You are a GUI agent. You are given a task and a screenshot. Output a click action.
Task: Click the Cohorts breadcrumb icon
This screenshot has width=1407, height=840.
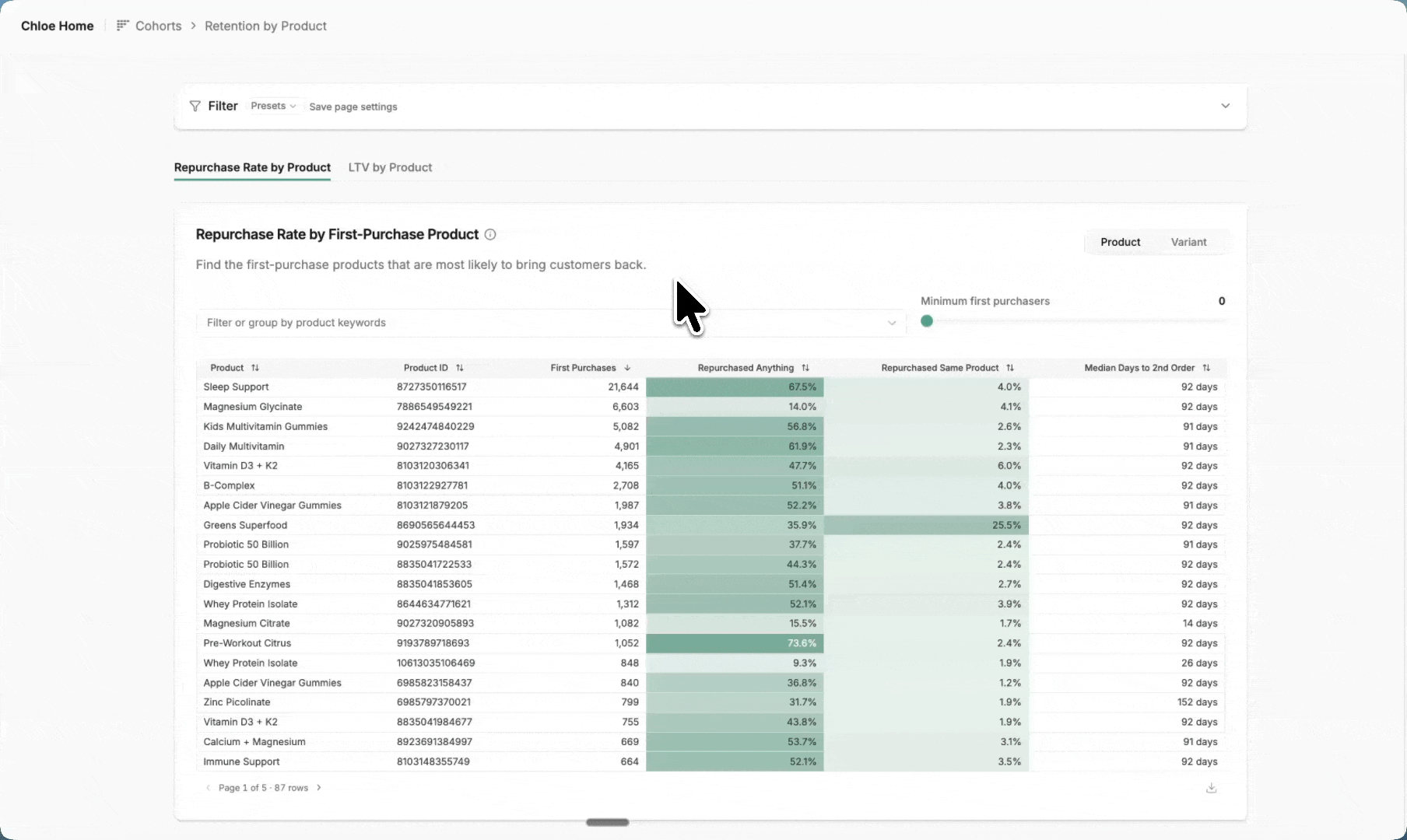(122, 26)
